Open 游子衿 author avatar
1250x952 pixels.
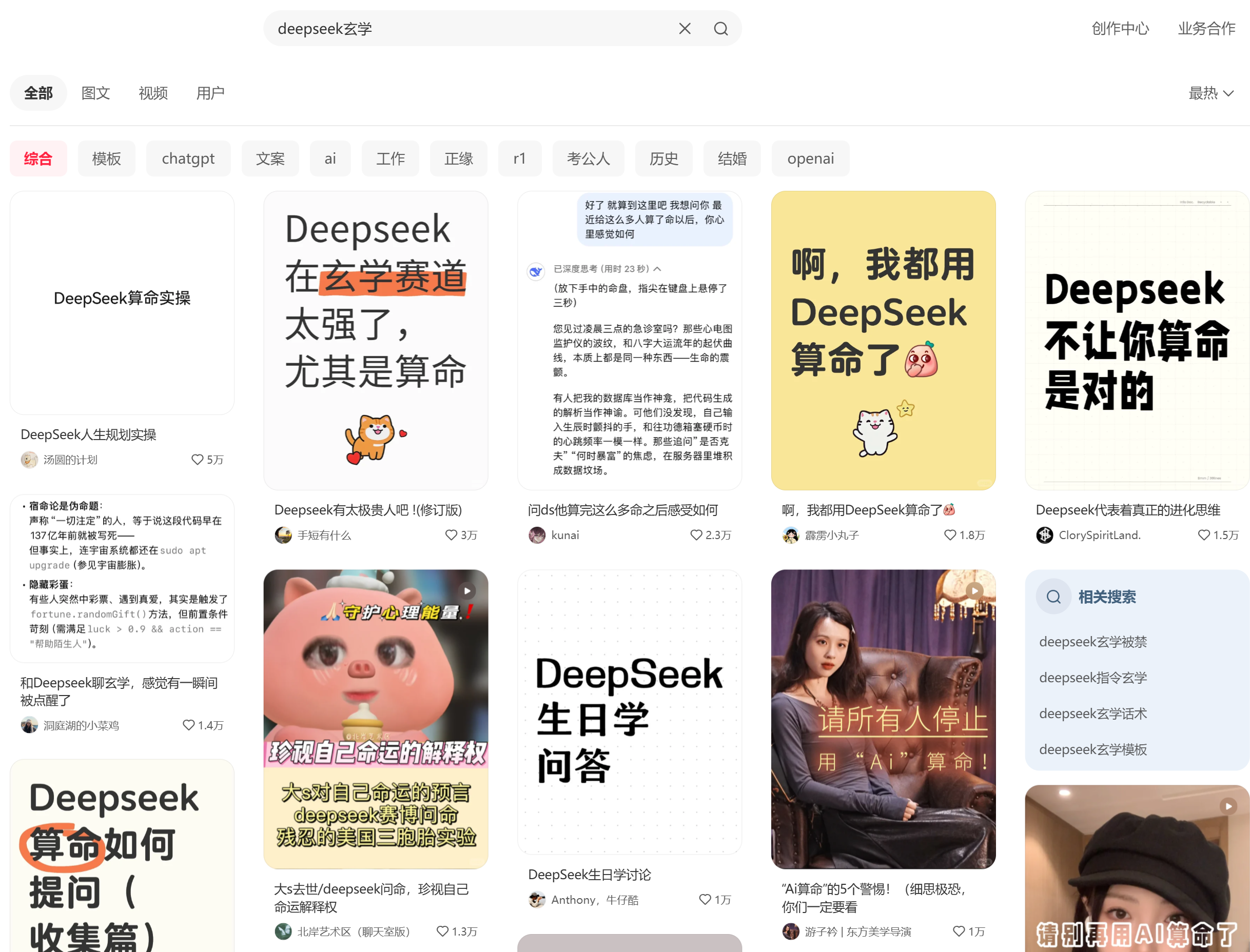click(790, 931)
